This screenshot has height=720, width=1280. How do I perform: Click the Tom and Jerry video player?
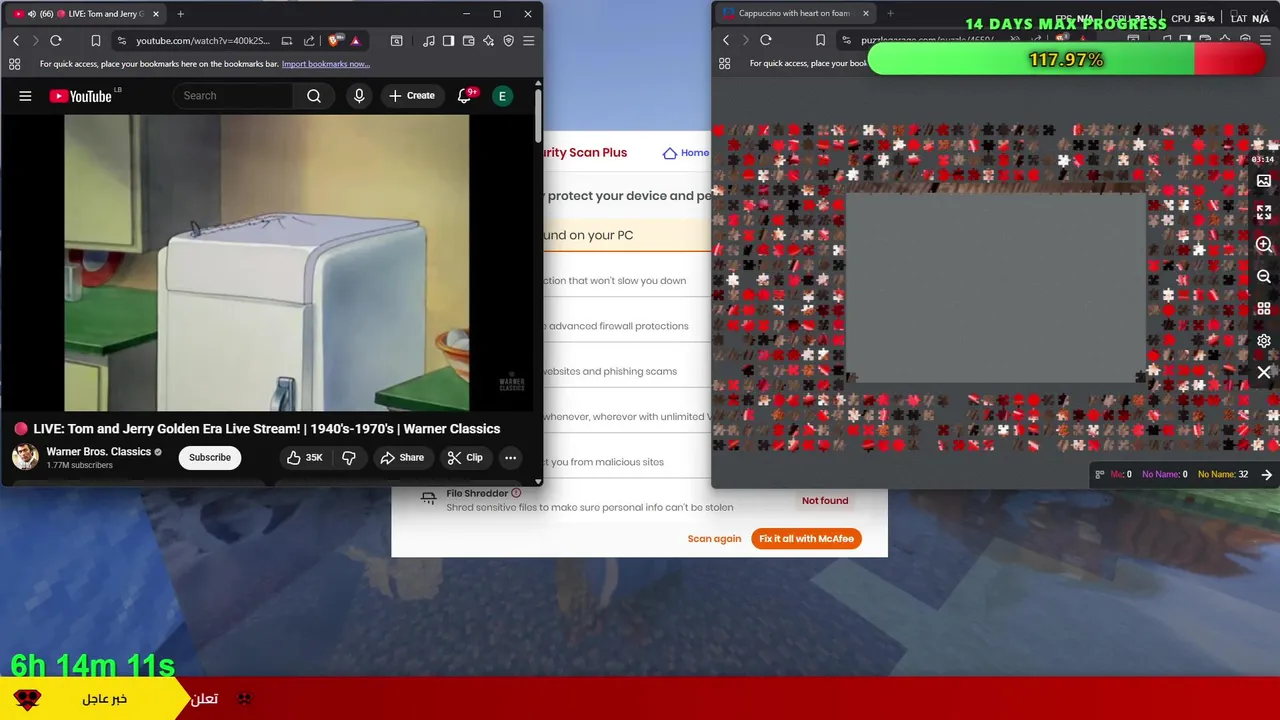[266, 263]
